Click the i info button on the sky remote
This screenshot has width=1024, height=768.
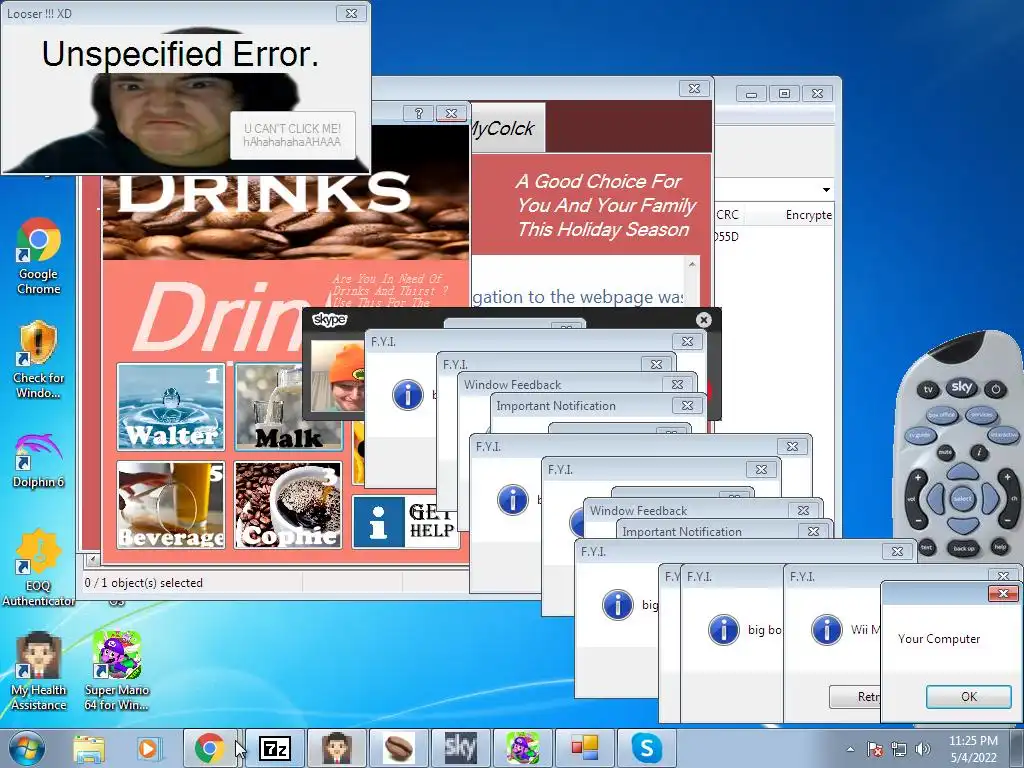(978, 452)
